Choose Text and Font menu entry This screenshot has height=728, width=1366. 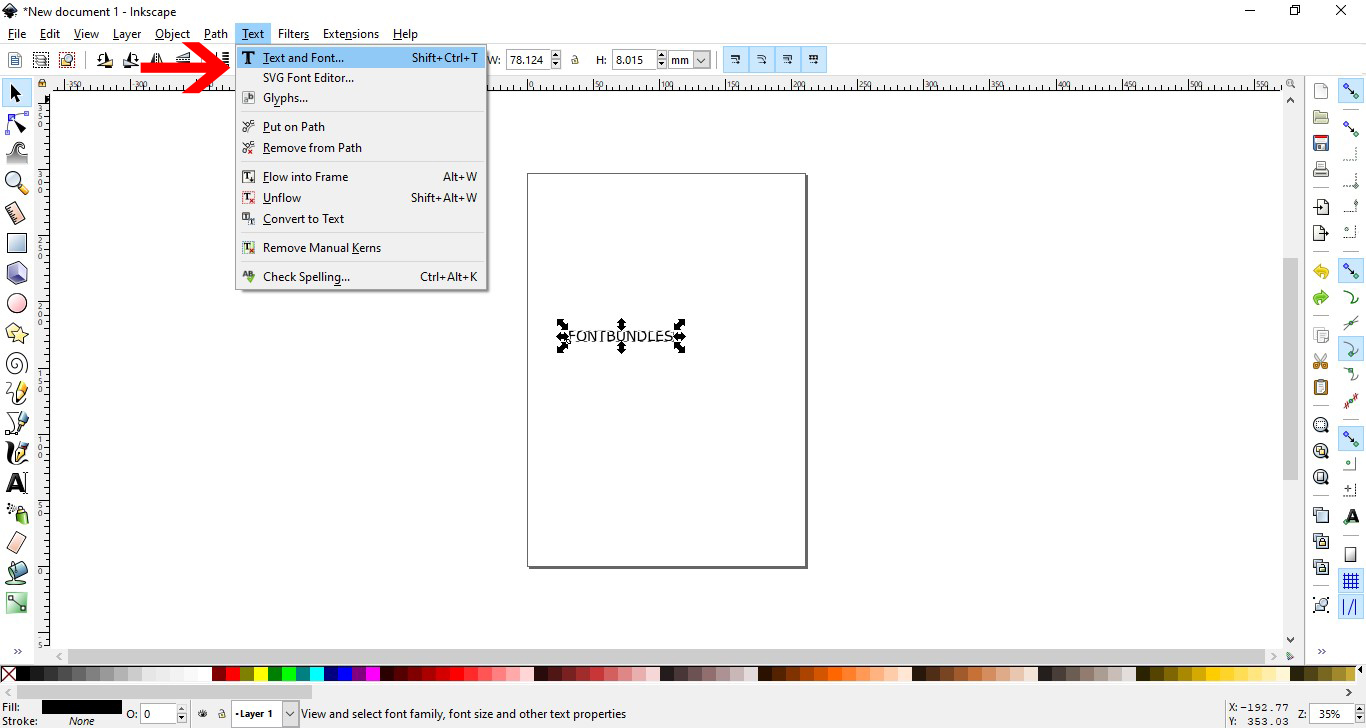pyautogui.click(x=361, y=58)
